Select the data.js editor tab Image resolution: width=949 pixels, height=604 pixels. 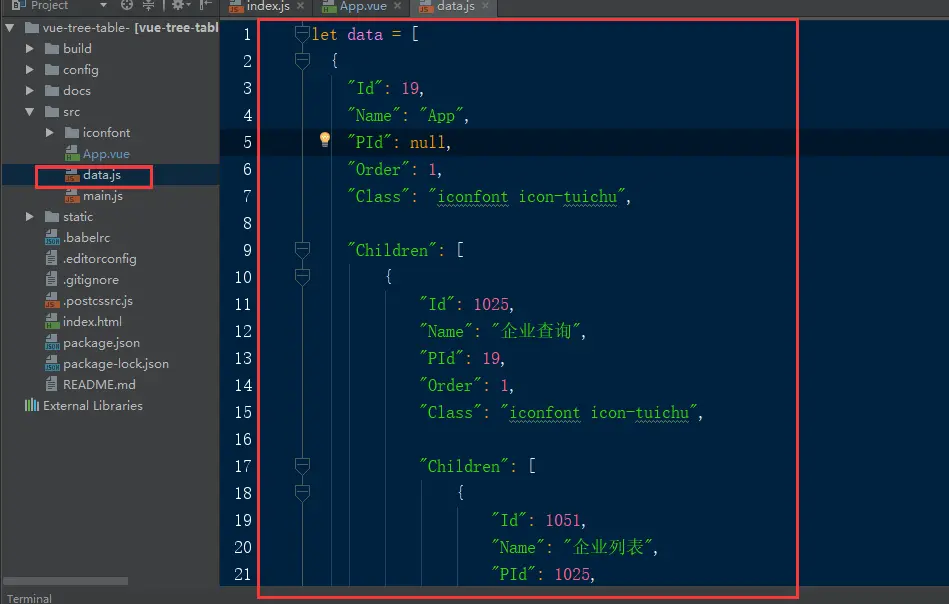click(x=455, y=7)
